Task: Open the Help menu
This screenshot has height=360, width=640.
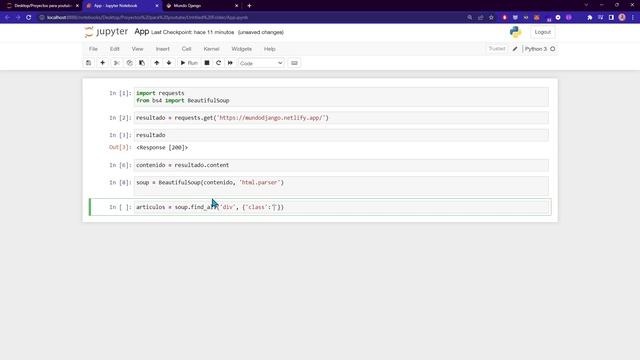Action: [x=269, y=49]
